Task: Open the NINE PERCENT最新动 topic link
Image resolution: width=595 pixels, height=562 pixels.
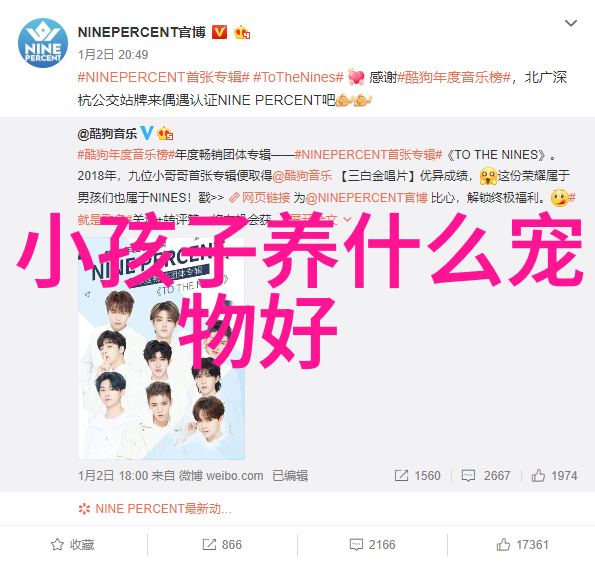Action: point(155,508)
